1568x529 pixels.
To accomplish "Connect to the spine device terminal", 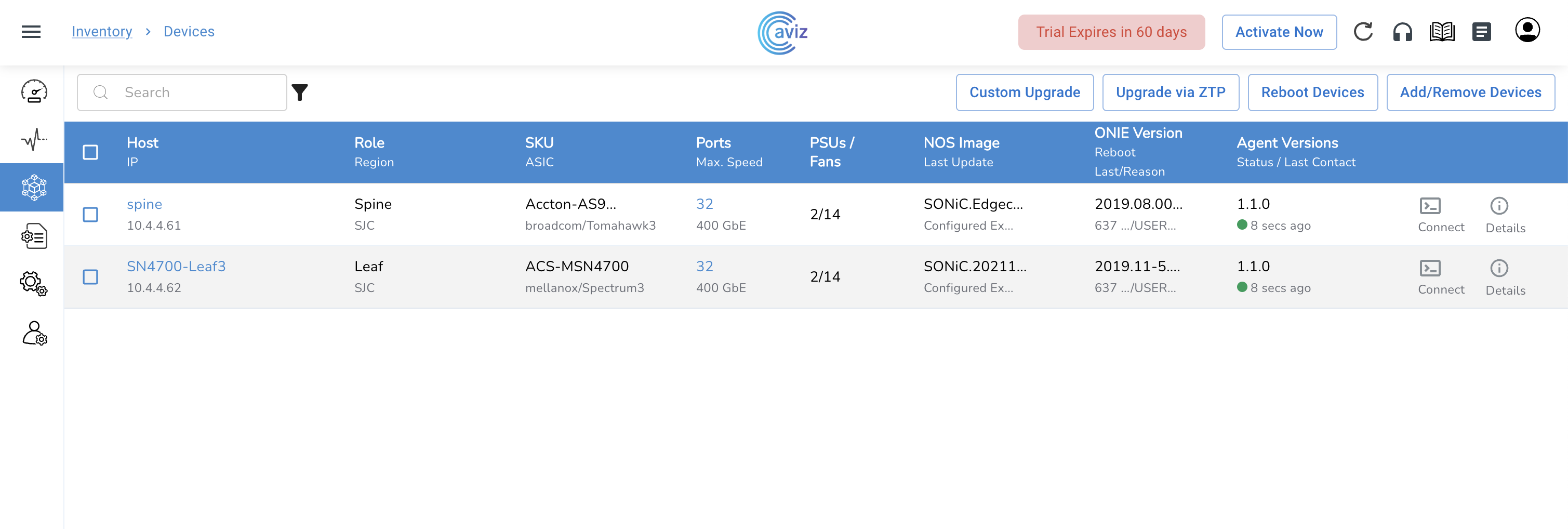I will pyautogui.click(x=1441, y=215).
